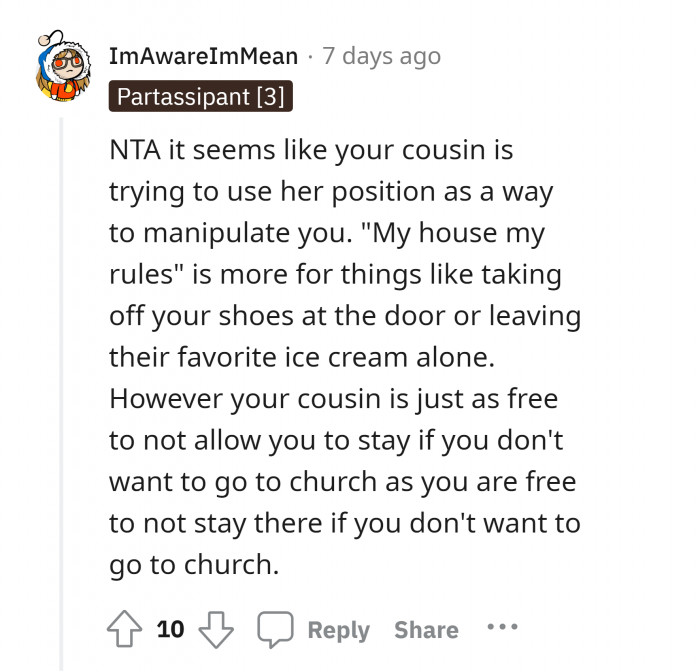
Task: Upvote the comment by ImAwareImMean
Action: tap(126, 629)
